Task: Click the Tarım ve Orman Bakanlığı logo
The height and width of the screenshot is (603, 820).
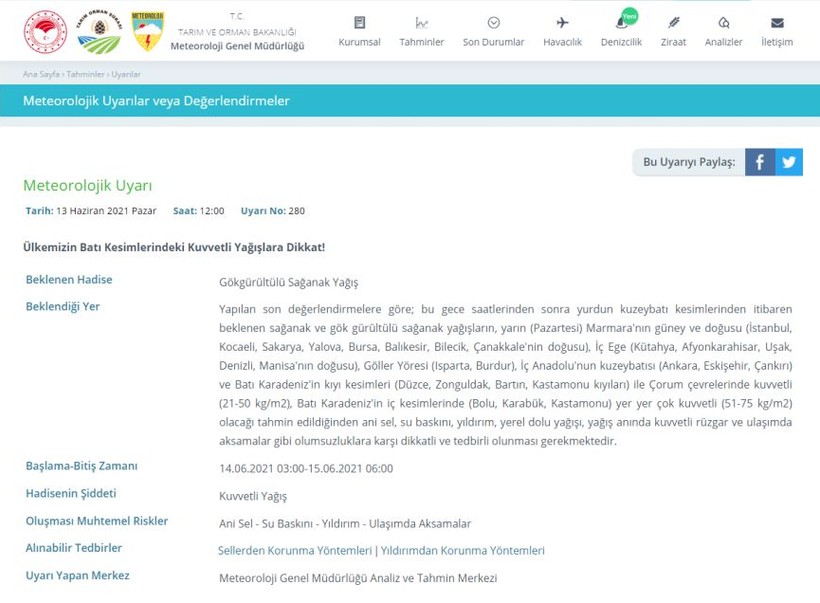Action: pos(99,32)
